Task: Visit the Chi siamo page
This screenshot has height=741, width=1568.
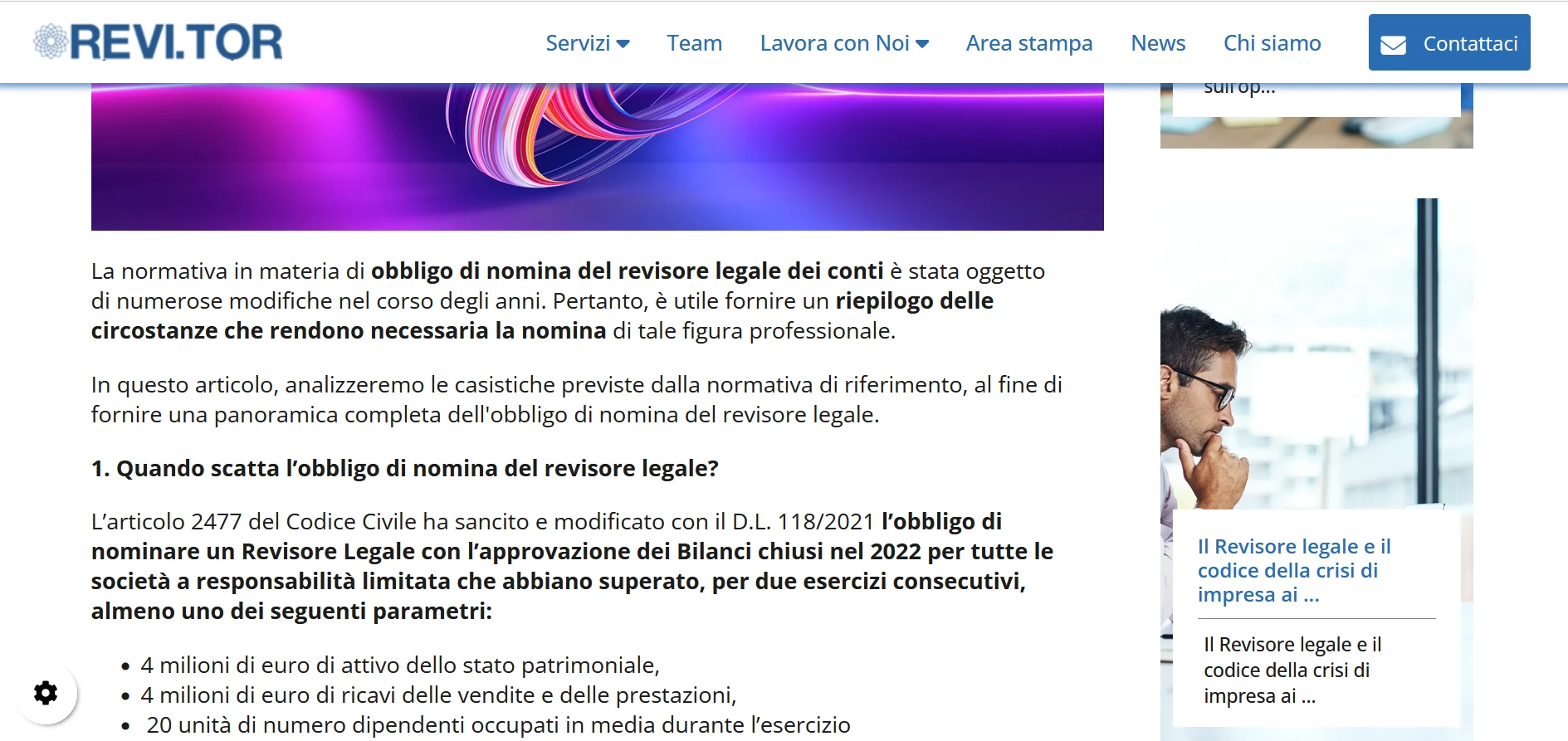Action: pos(1272,43)
